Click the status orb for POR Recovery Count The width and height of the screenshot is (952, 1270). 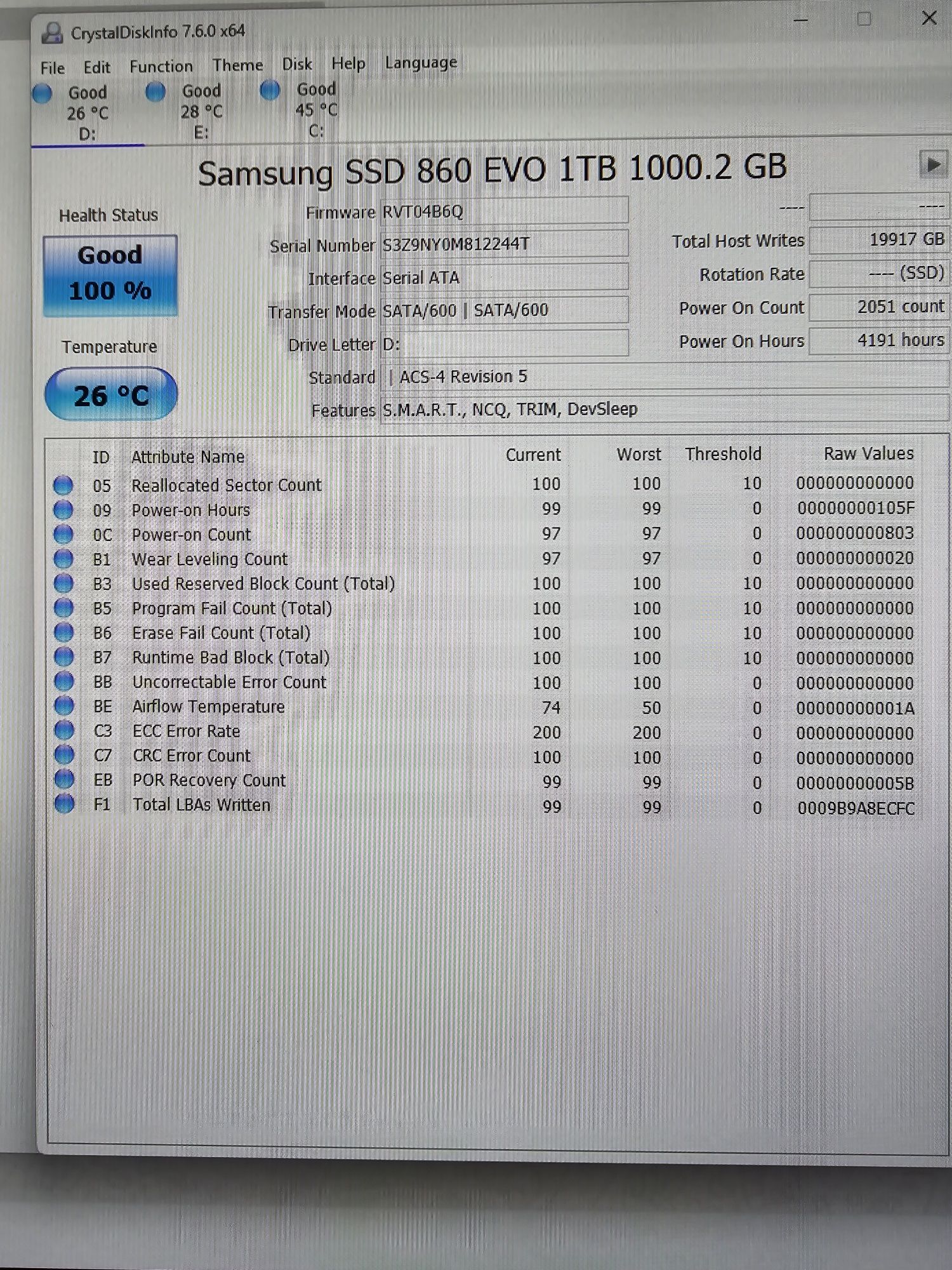click(x=64, y=779)
